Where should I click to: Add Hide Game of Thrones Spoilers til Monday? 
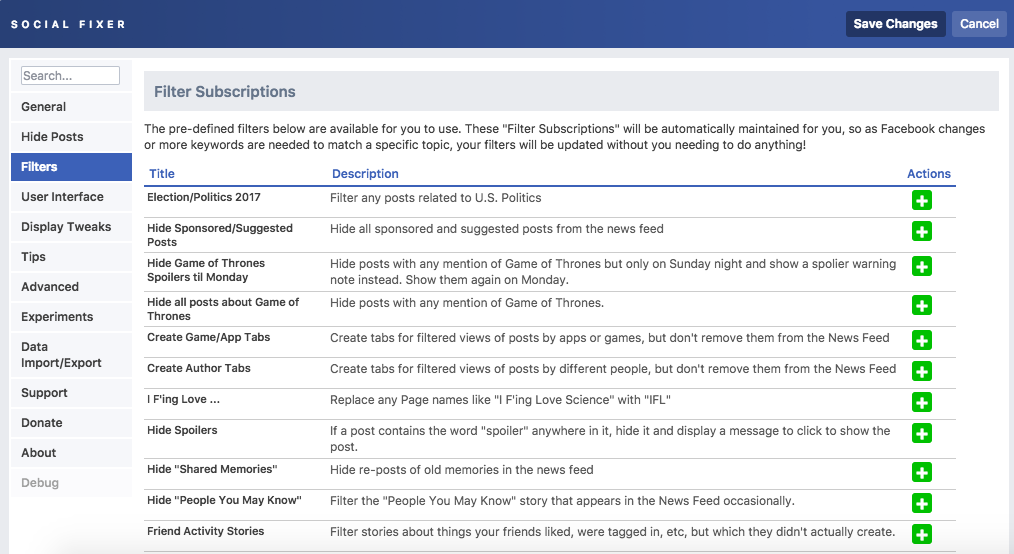pos(922,266)
